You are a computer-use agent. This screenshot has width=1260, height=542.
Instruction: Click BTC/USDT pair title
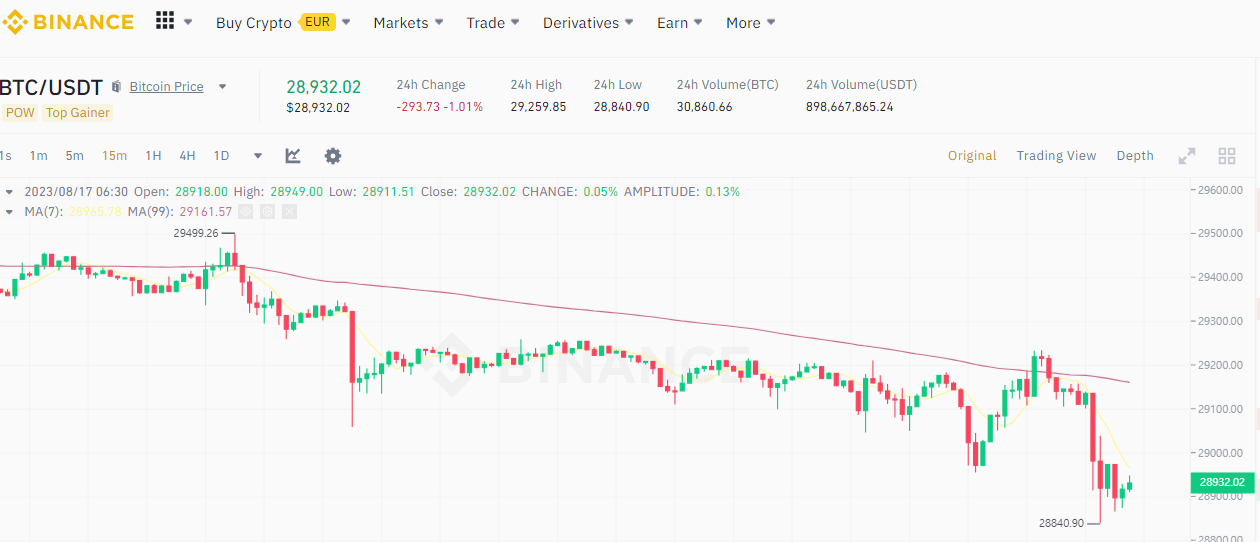(51, 87)
